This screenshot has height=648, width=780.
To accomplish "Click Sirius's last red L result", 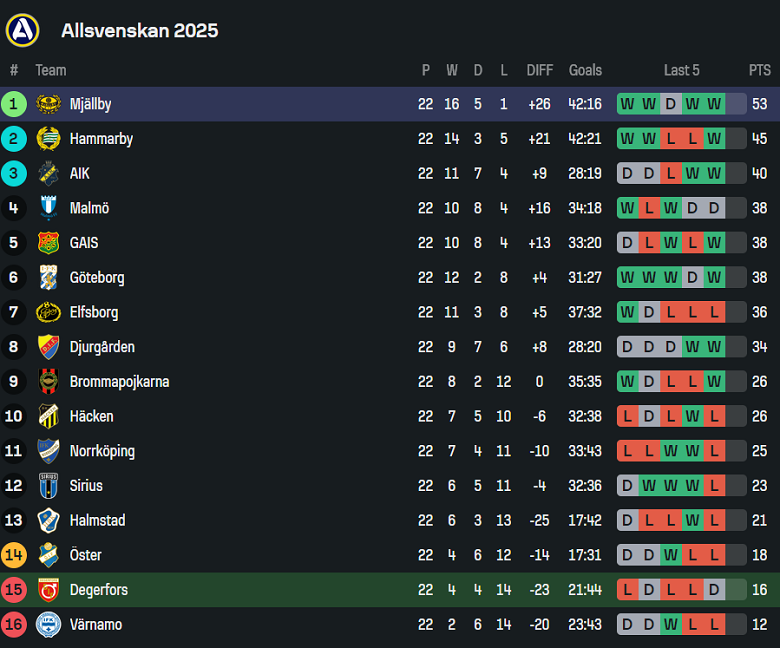I will click(714, 486).
